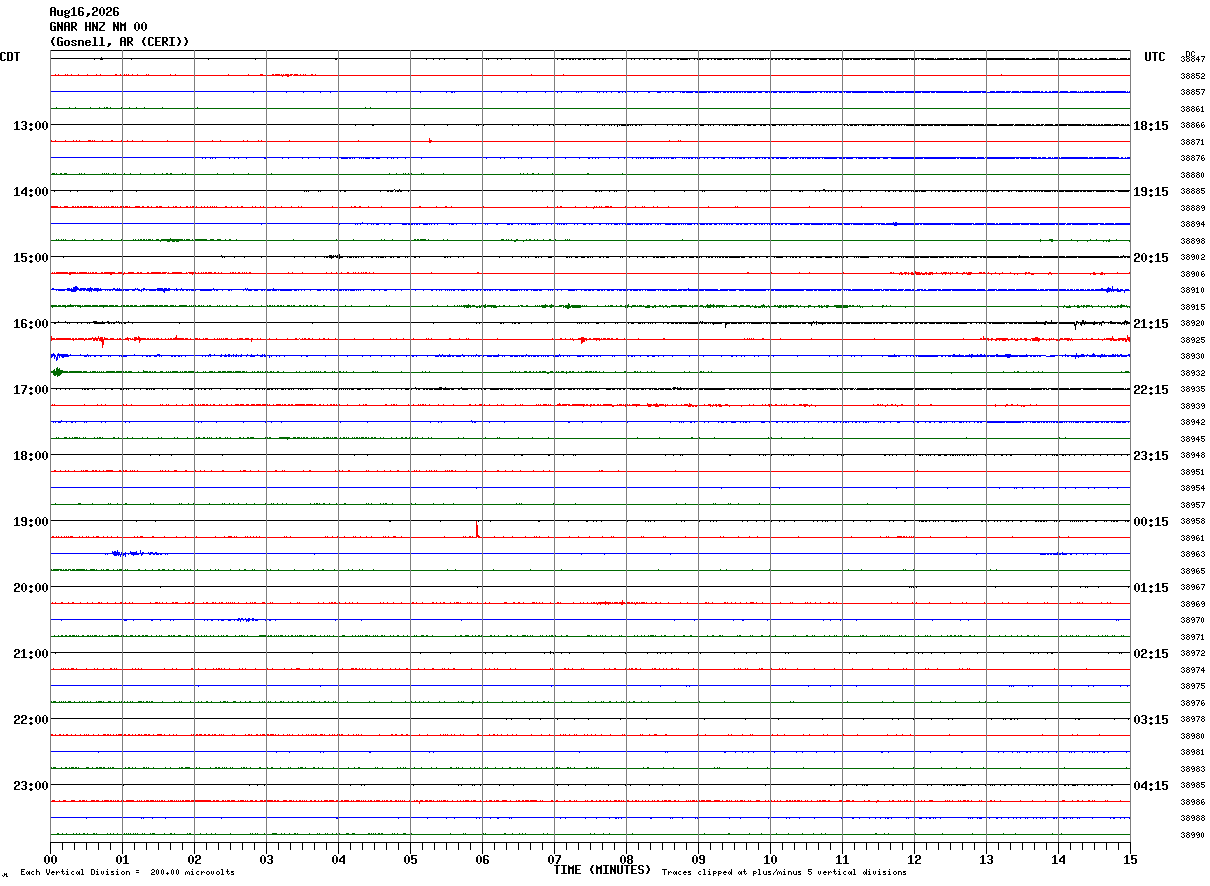Click the 07 minute tick label
The image size is (1210, 886).
[554, 859]
